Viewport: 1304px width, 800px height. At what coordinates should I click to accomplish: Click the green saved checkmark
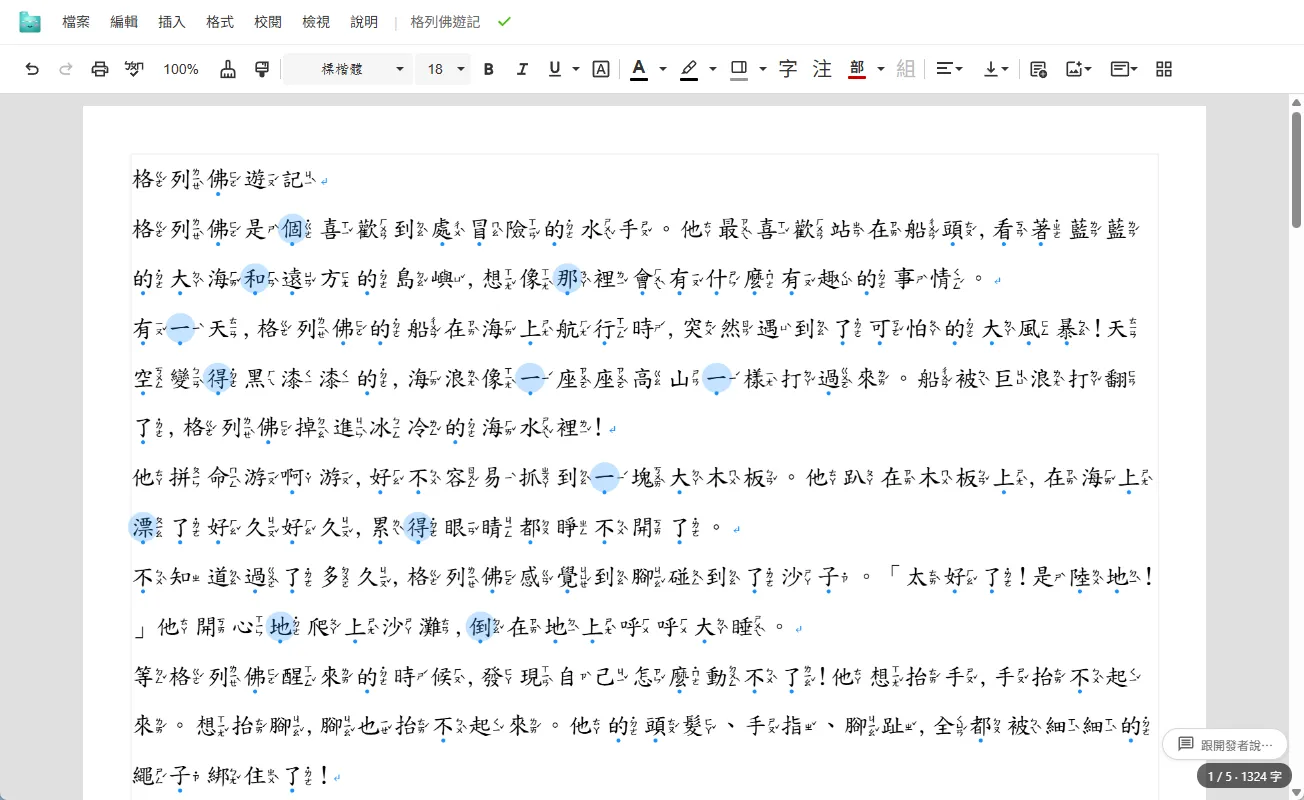[x=504, y=21]
